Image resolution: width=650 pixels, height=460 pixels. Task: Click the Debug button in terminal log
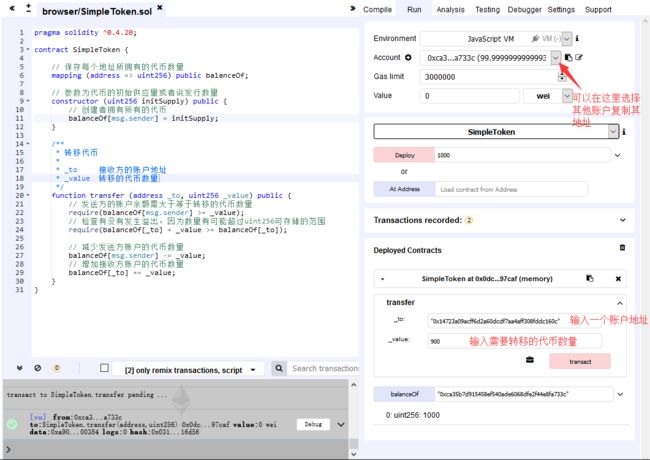coord(313,424)
